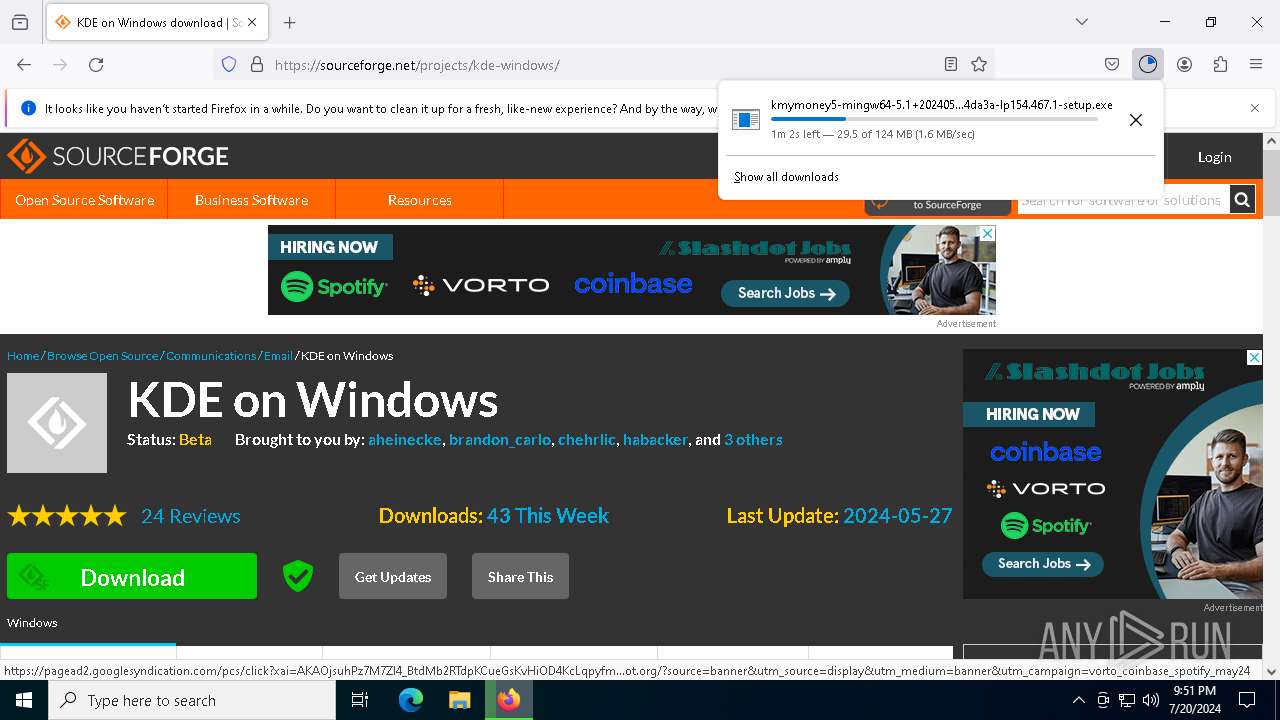Image resolution: width=1280 pixels, height=720 pixels.
Task: Click the Firefox taskbar icon
Action: point(508,700)
